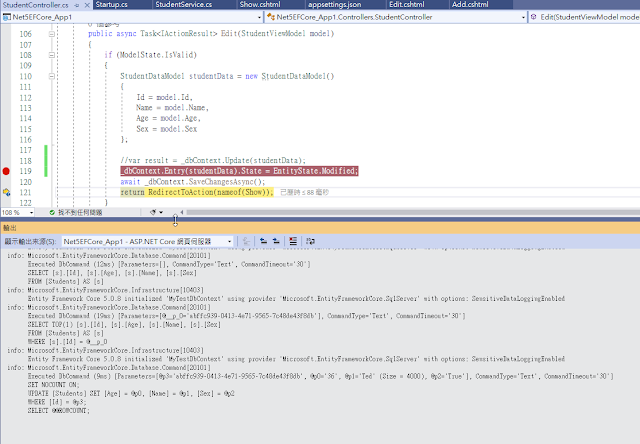The width and height of the screenshot is (640, 444).
Task: Clear all Output panel text
Action: (x=293, y=242)
